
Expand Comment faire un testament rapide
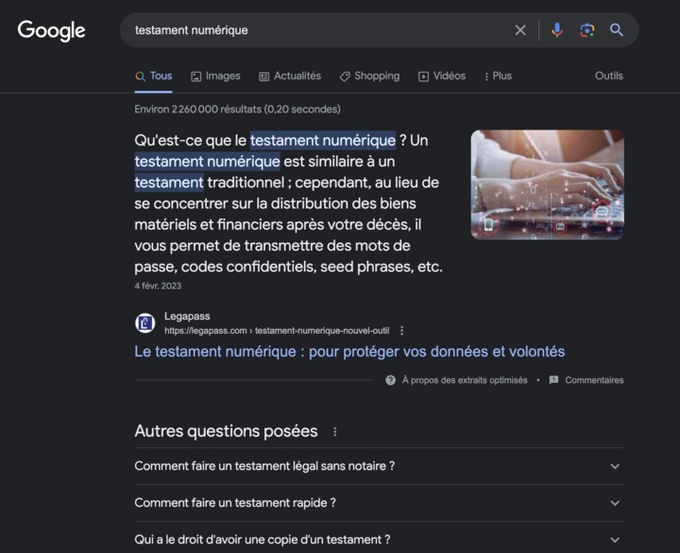click(x=379, y=503)
